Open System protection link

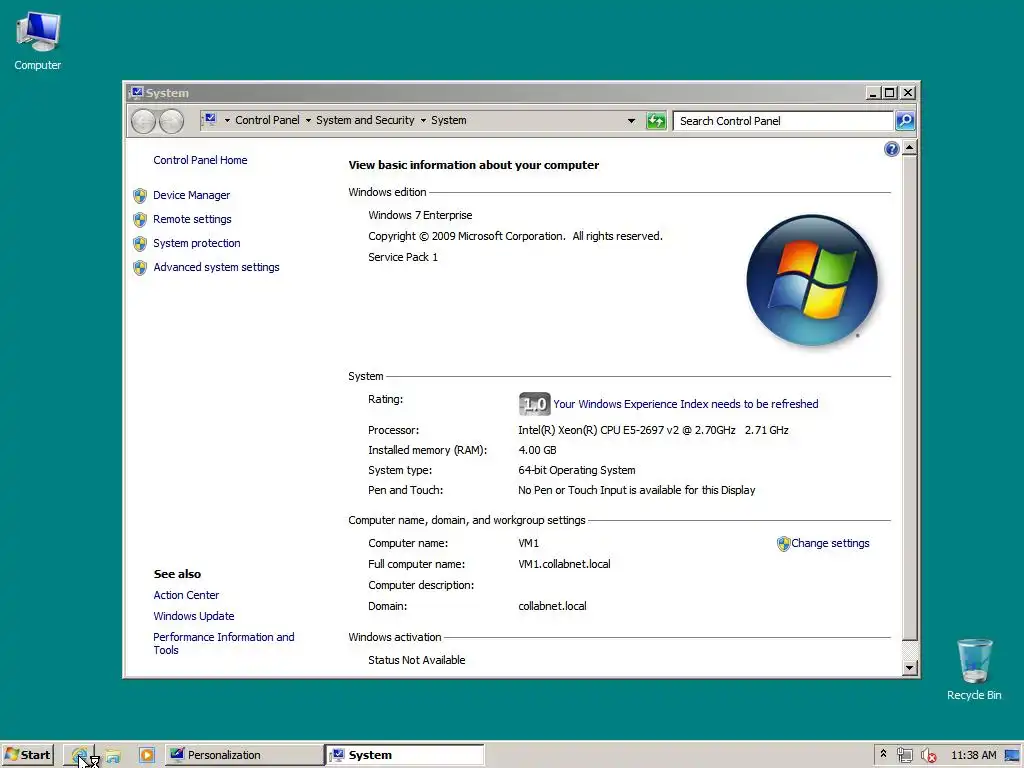[x=197, y=243]
